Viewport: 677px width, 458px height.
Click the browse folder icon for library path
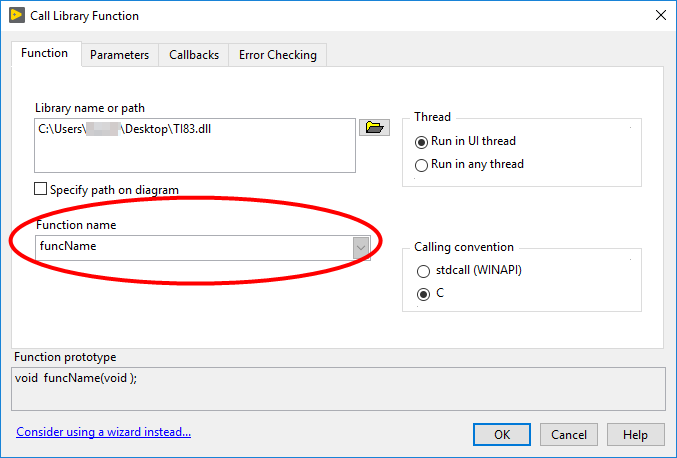point(374,127)
